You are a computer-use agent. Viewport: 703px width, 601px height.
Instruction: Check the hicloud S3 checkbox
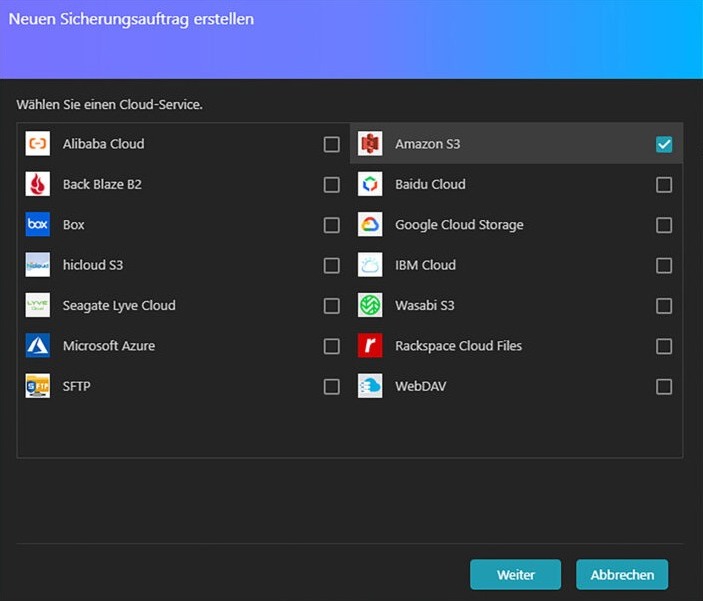331,266
